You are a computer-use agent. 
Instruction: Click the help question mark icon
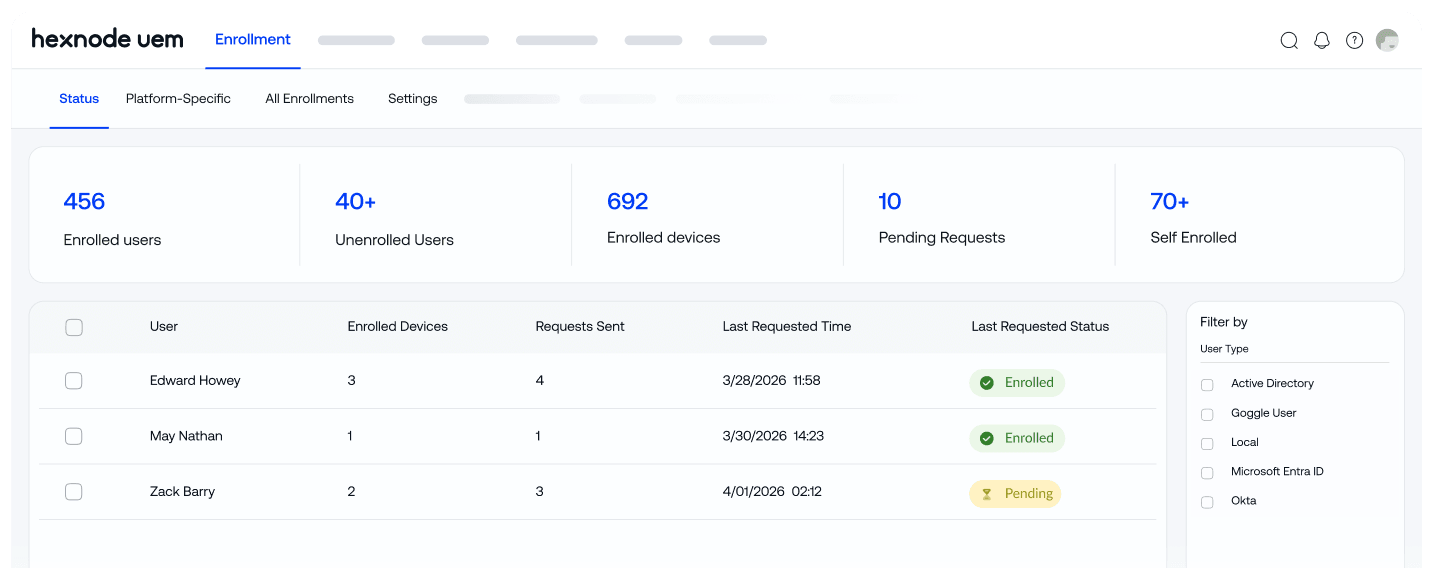point(1354,41)
